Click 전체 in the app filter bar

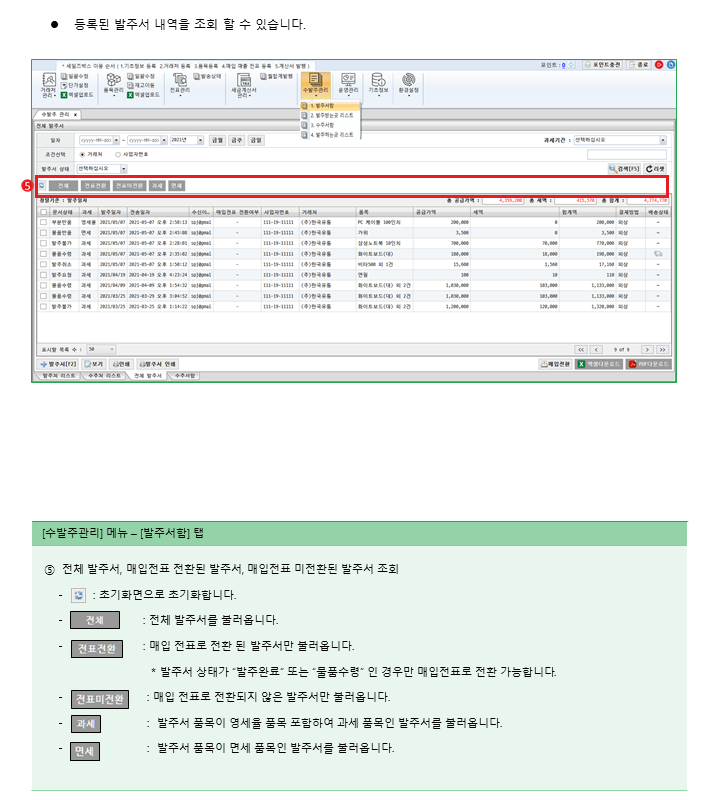[x=63, y=186]
